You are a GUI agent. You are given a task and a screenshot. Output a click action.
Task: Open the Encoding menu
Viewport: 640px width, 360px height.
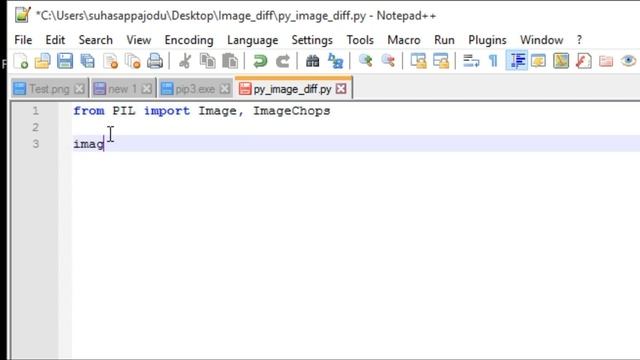189,40
